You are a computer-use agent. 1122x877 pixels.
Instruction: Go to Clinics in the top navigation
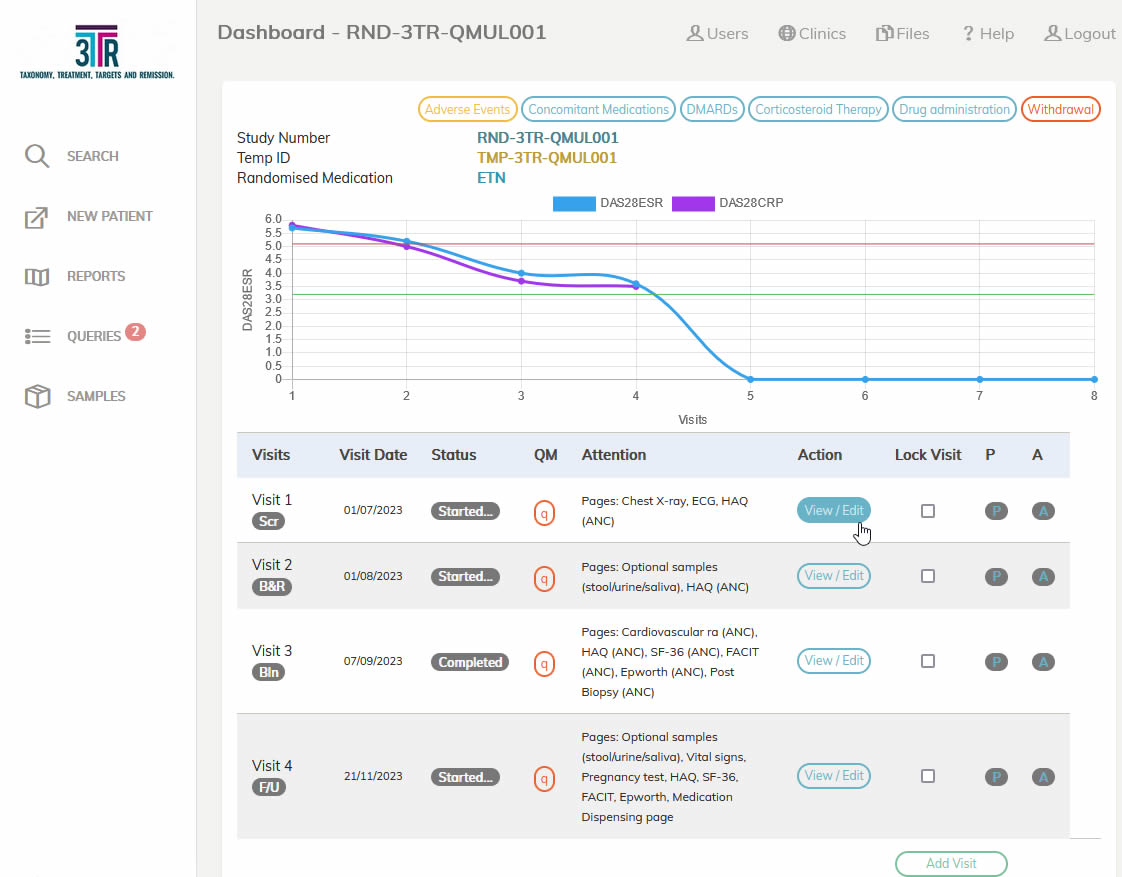click(x=812, y=34)
